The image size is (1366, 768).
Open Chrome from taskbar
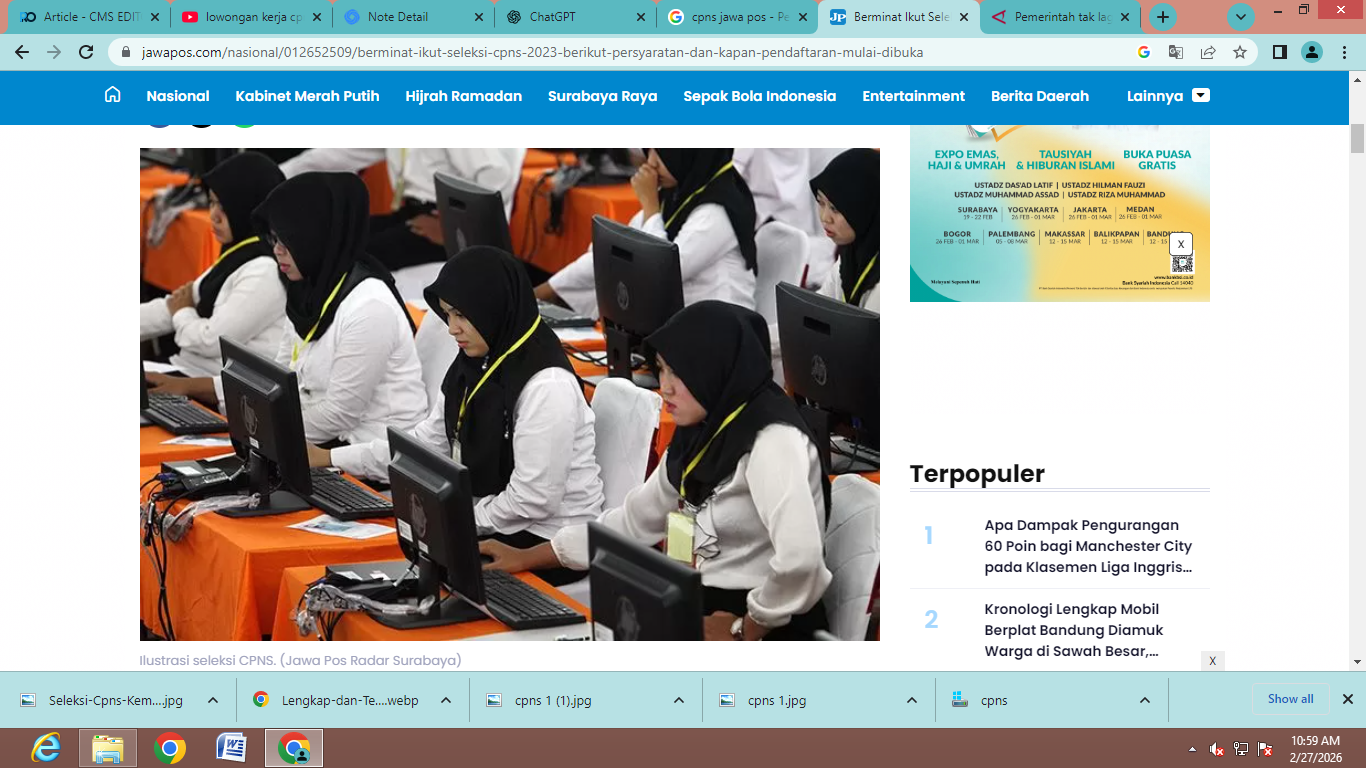(x=170, y=748)
